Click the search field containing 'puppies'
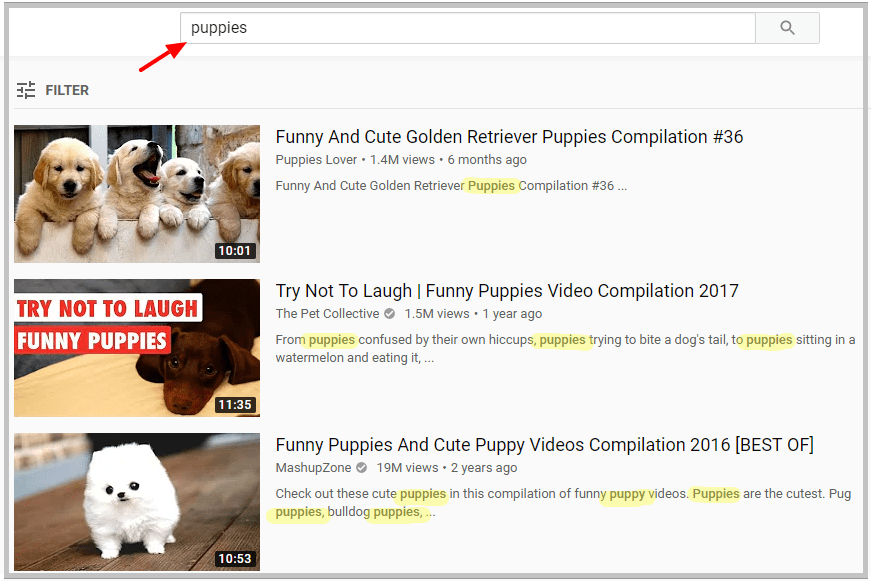The height and width of the screenshot is (581, 871). [x=468, y=28]
